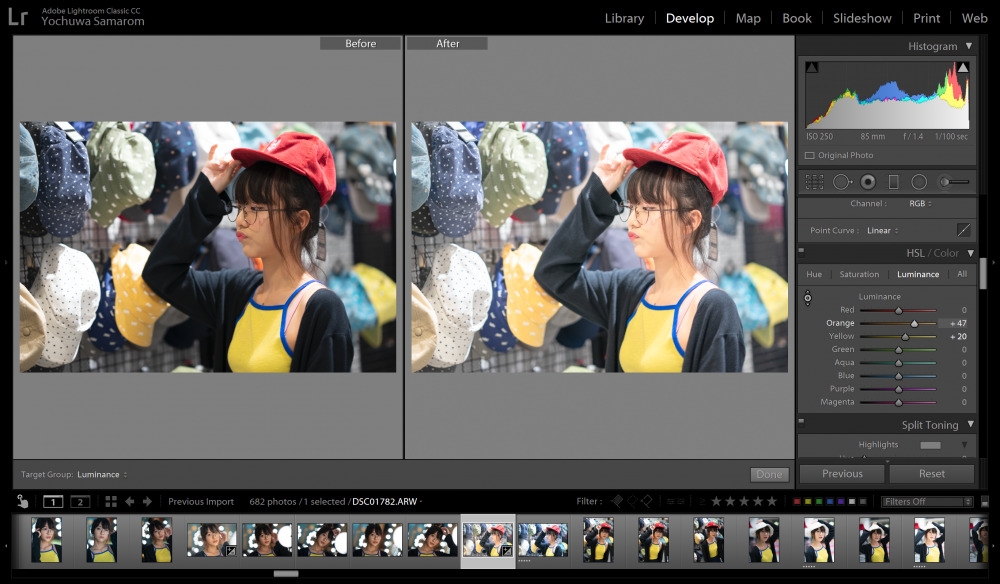Toggle shadow clipping indicator in histogram

pyautogui.click(x=812, y=67)
